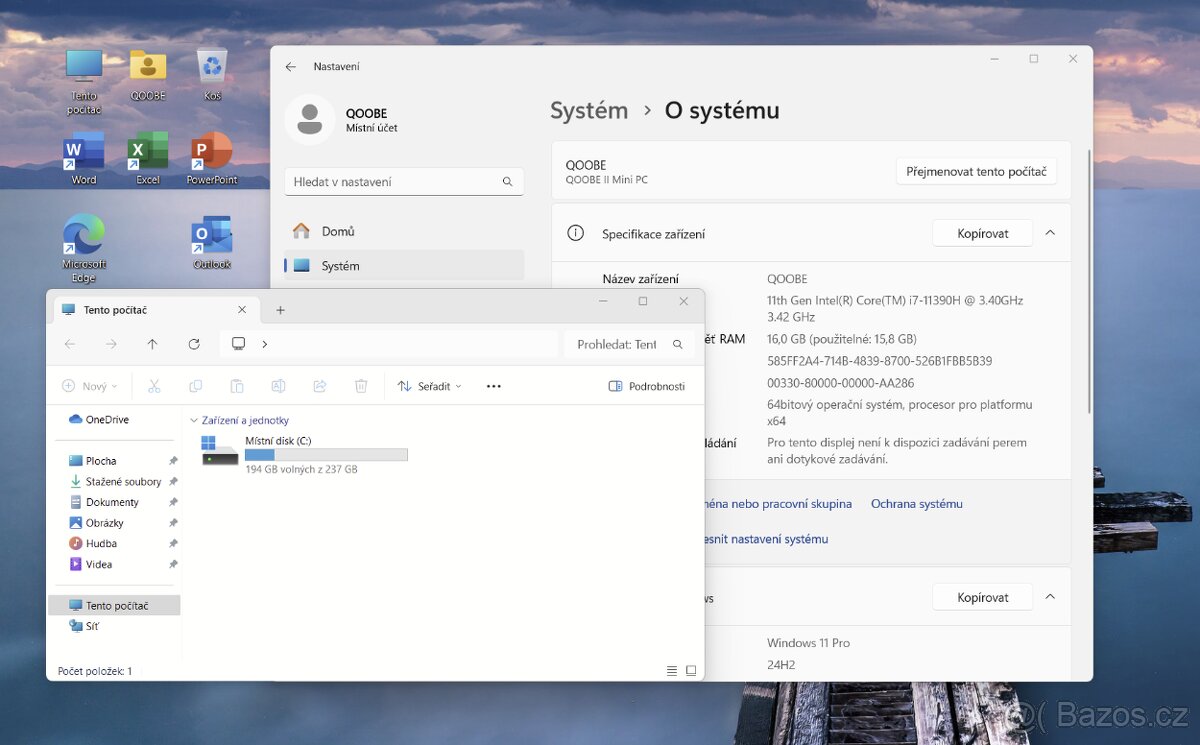Select Systém in the Settings sidebar
This screenshot has height=745, width=1200.
point(404,265)
